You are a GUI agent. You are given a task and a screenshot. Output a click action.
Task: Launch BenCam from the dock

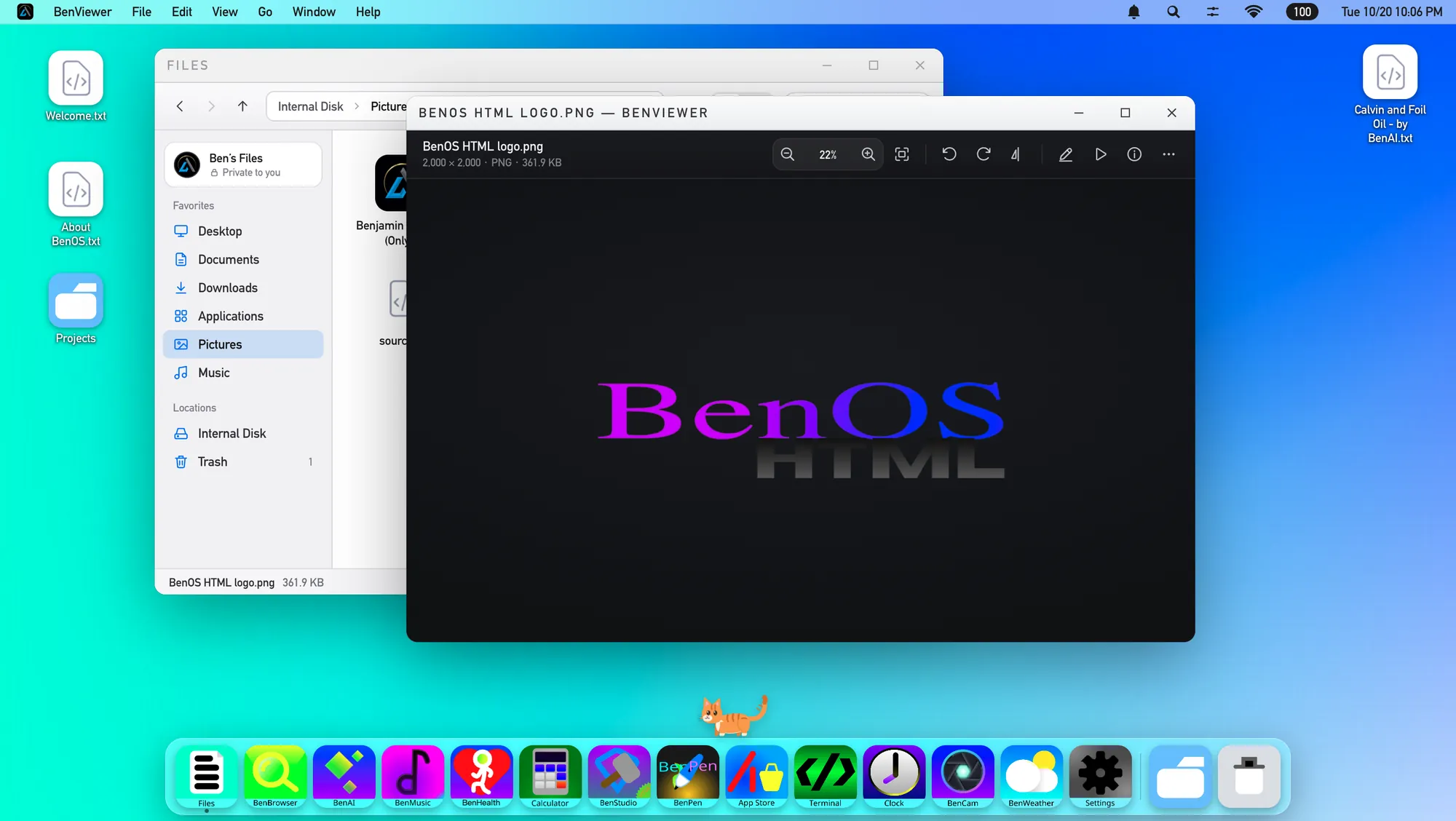point(962,776)
